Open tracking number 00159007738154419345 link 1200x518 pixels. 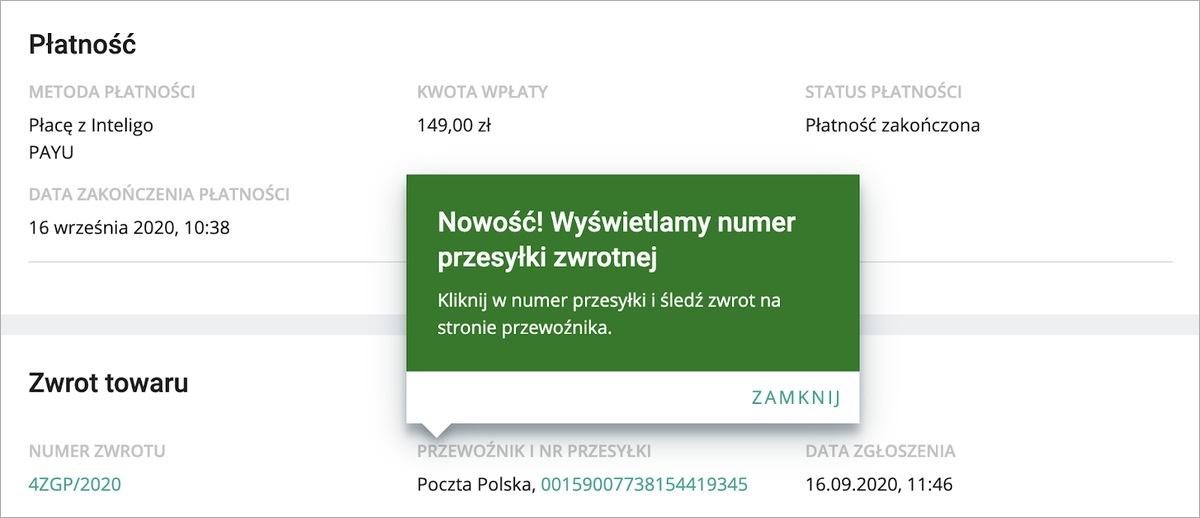(644, 485)
